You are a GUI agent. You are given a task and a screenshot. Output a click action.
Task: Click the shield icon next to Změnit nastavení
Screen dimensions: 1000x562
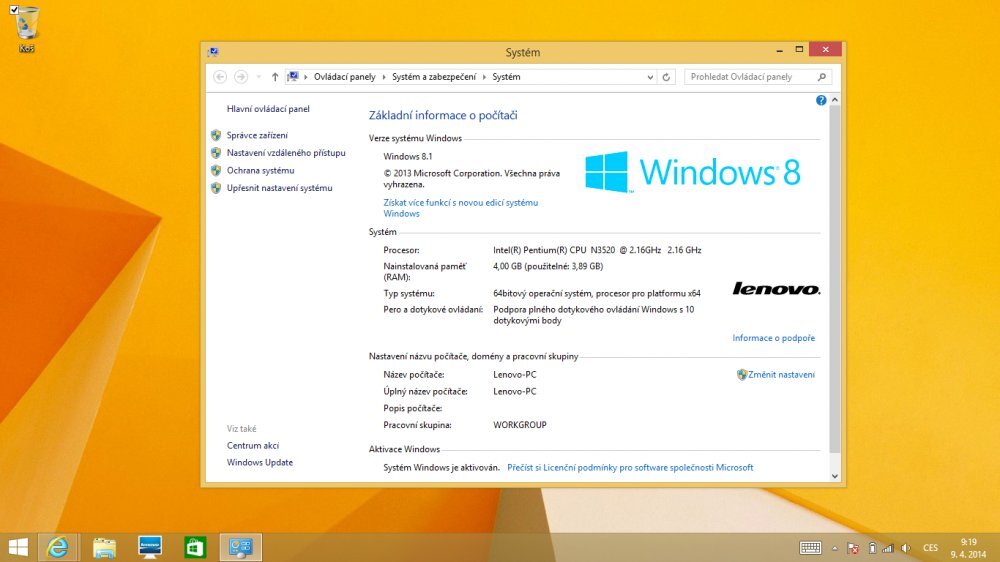point(742,375)
